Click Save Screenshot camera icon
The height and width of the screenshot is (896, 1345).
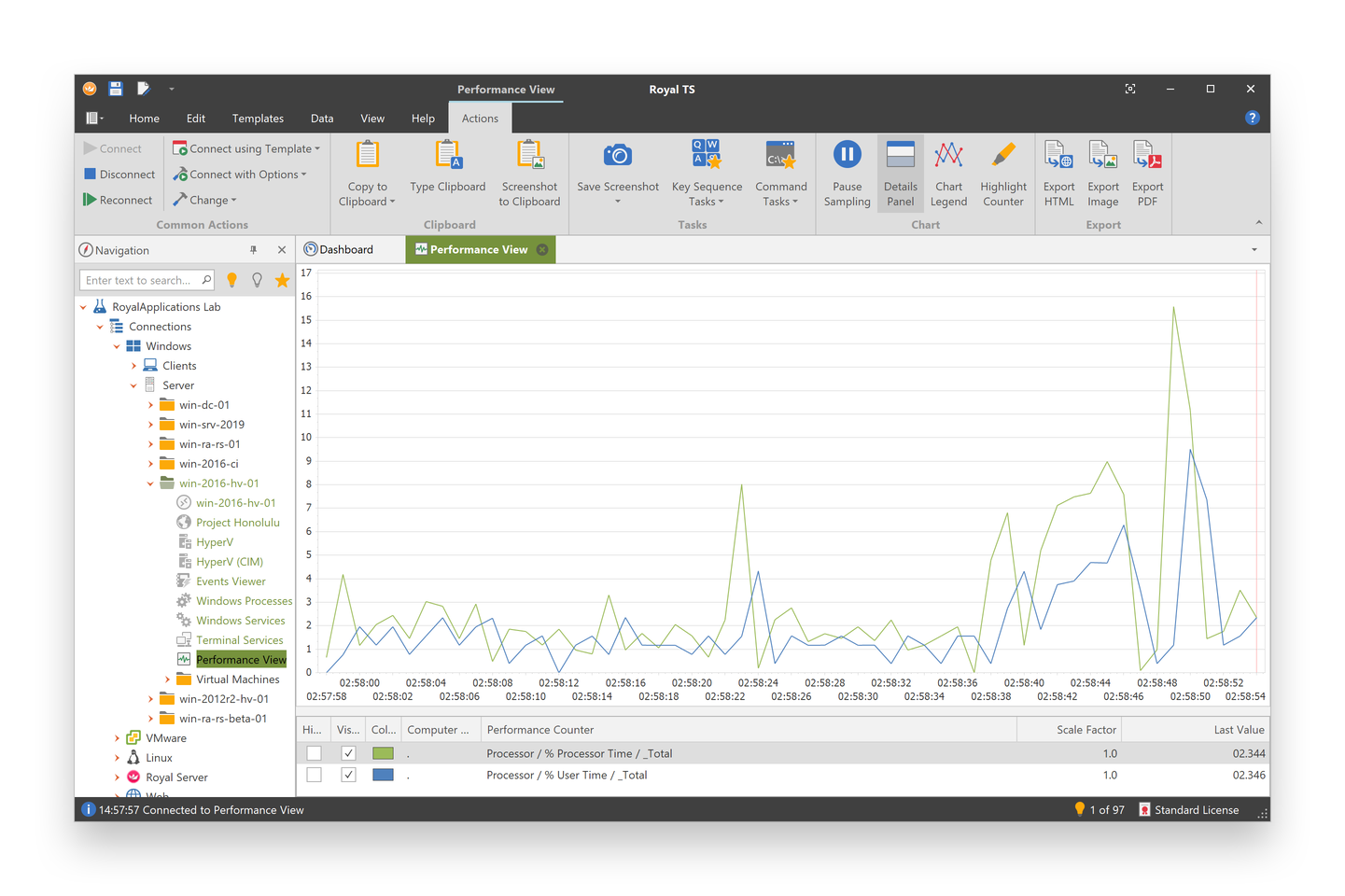tap(617, 156)
